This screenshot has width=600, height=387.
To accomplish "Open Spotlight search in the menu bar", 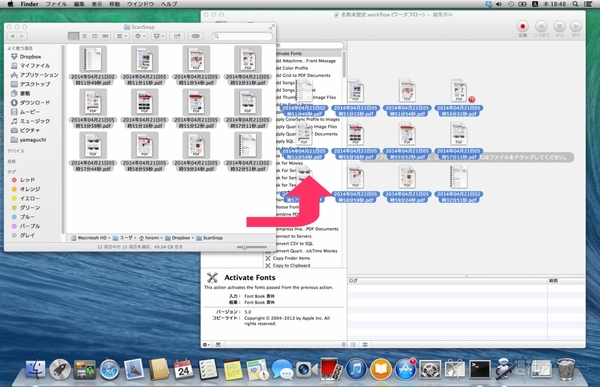I will [x=576, y=4].
